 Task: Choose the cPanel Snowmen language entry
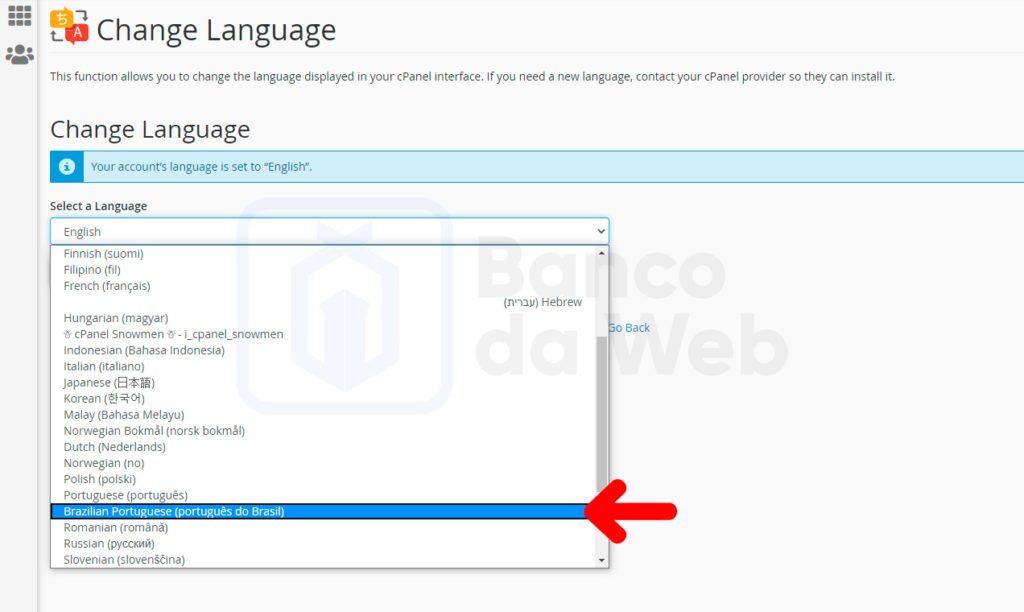tap(173, 334)
